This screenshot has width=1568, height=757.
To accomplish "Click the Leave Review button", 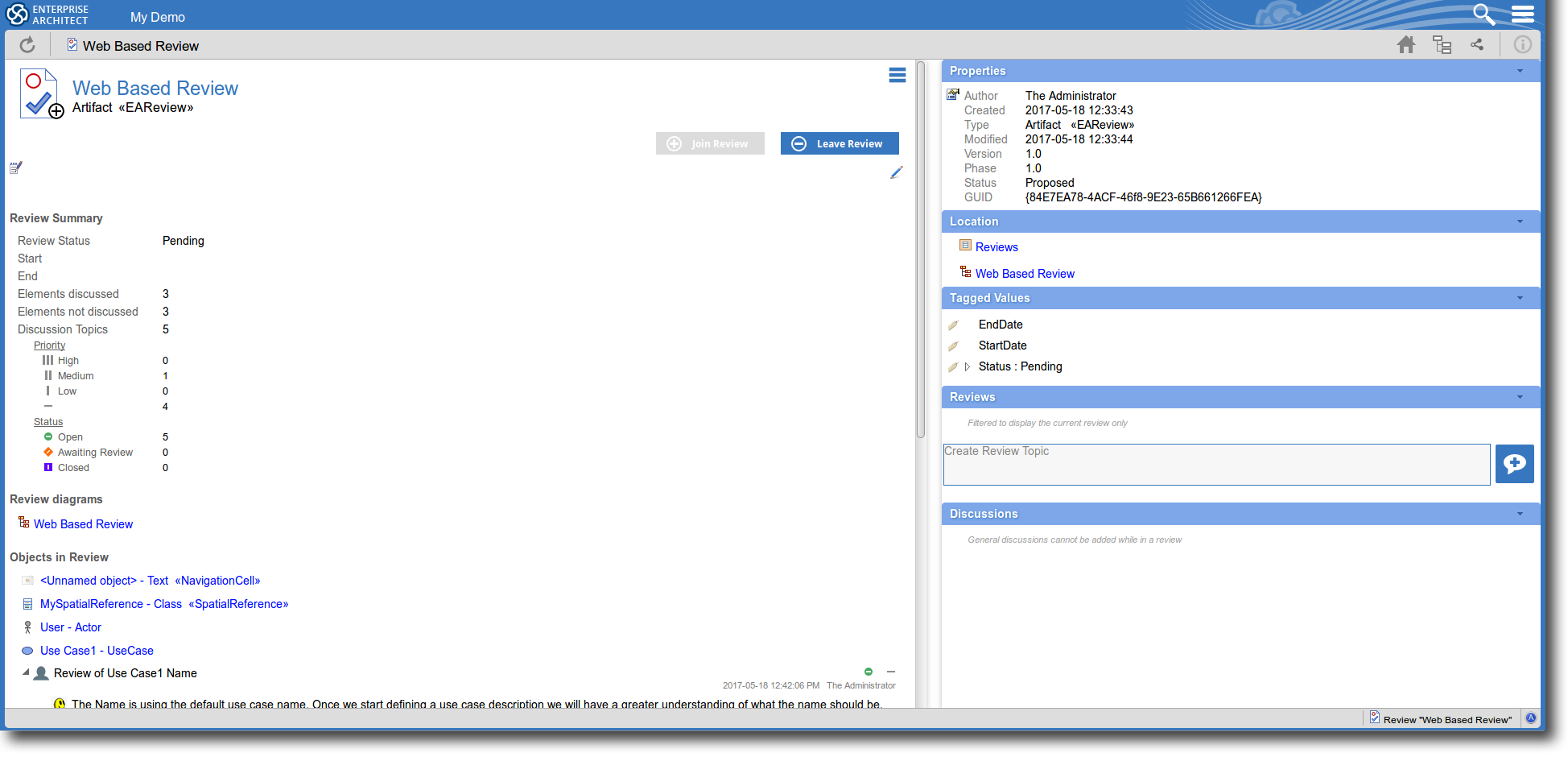I will pos(840,143).
